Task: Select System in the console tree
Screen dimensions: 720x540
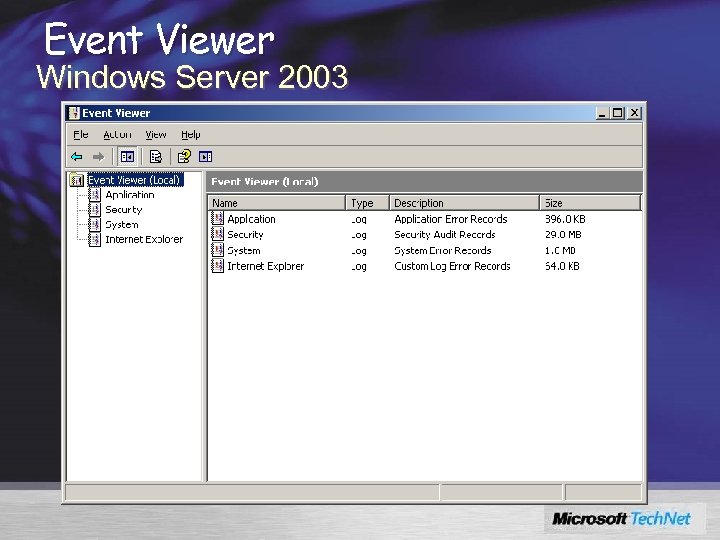Action: click(122, 225)
